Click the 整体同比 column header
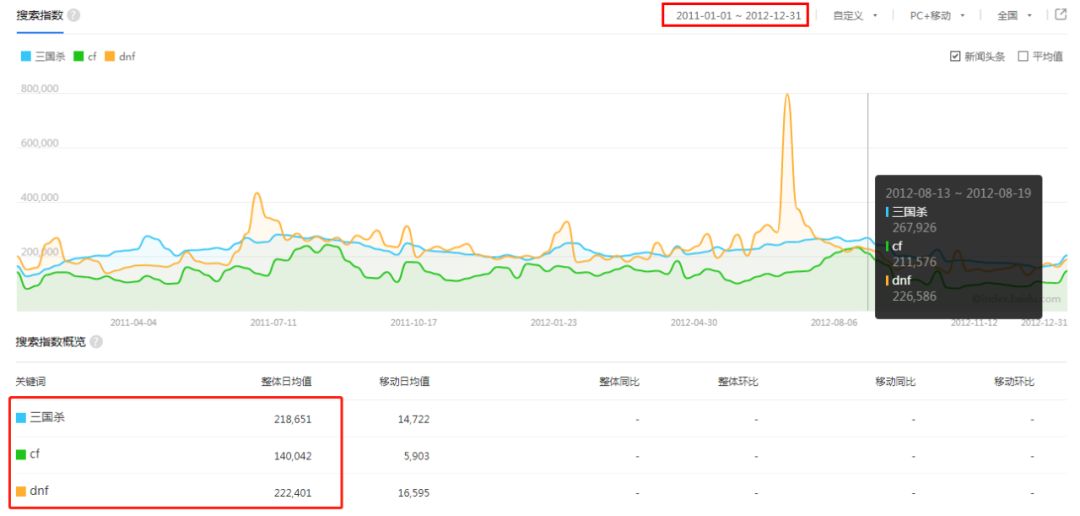Image resolution: width=1080 pixels, height=516 pixels. [619, 382]
